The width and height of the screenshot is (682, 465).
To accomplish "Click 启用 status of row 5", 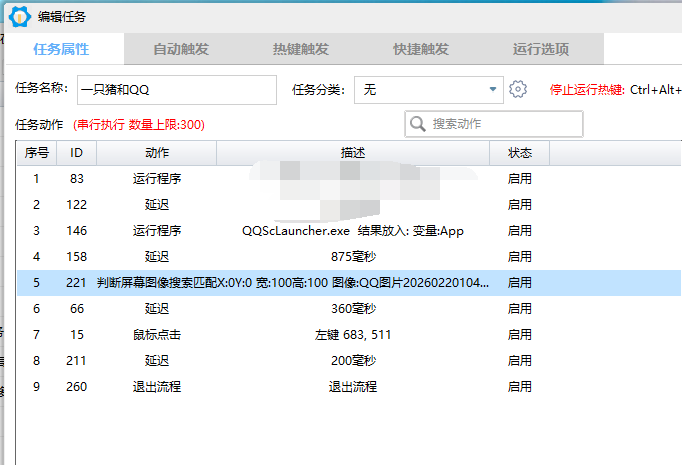I will (x=519, y=283).
